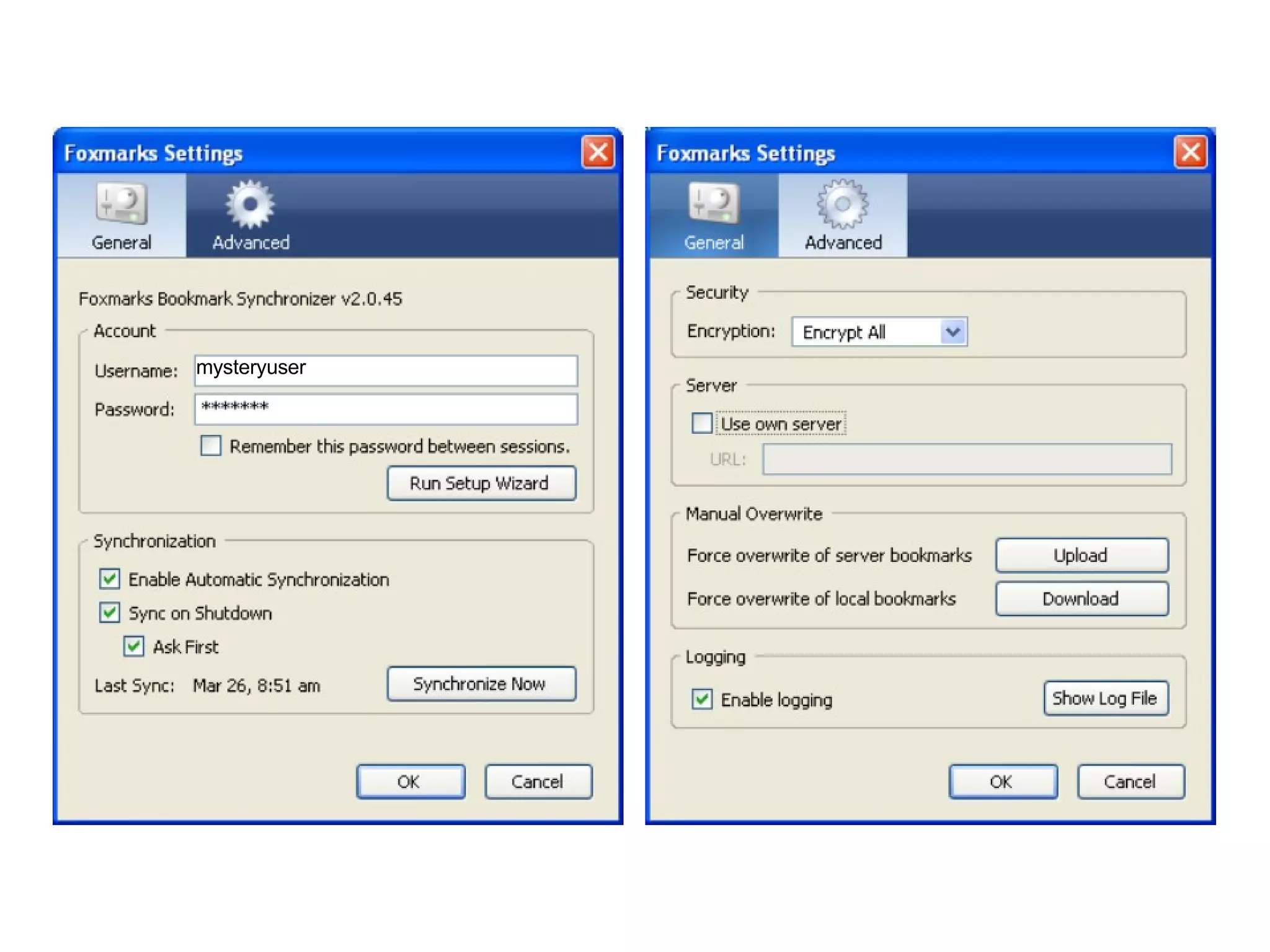Close the left Foxmarks Settings window
The height and width of the screenshot is (952, 1270).
[x=598, y=152]
